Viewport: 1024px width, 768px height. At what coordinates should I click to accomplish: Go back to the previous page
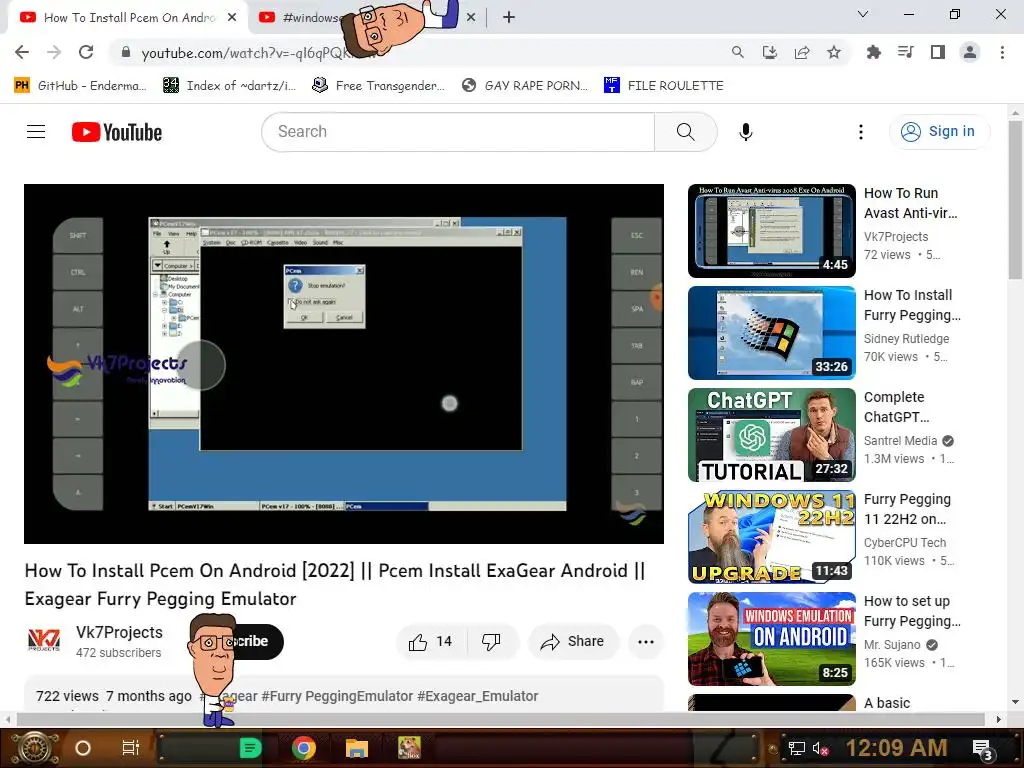point(22,52)
